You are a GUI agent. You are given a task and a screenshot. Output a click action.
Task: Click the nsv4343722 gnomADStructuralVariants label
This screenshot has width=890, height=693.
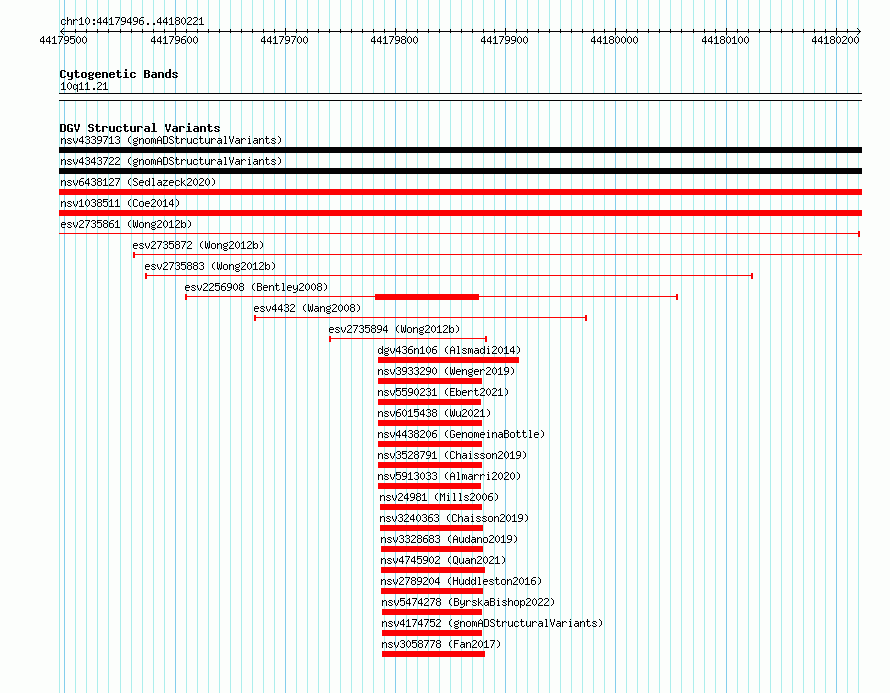coord(171,161)
